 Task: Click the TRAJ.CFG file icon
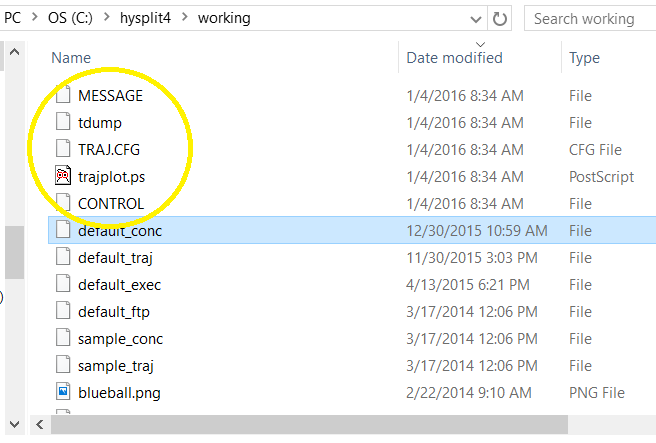64,150
